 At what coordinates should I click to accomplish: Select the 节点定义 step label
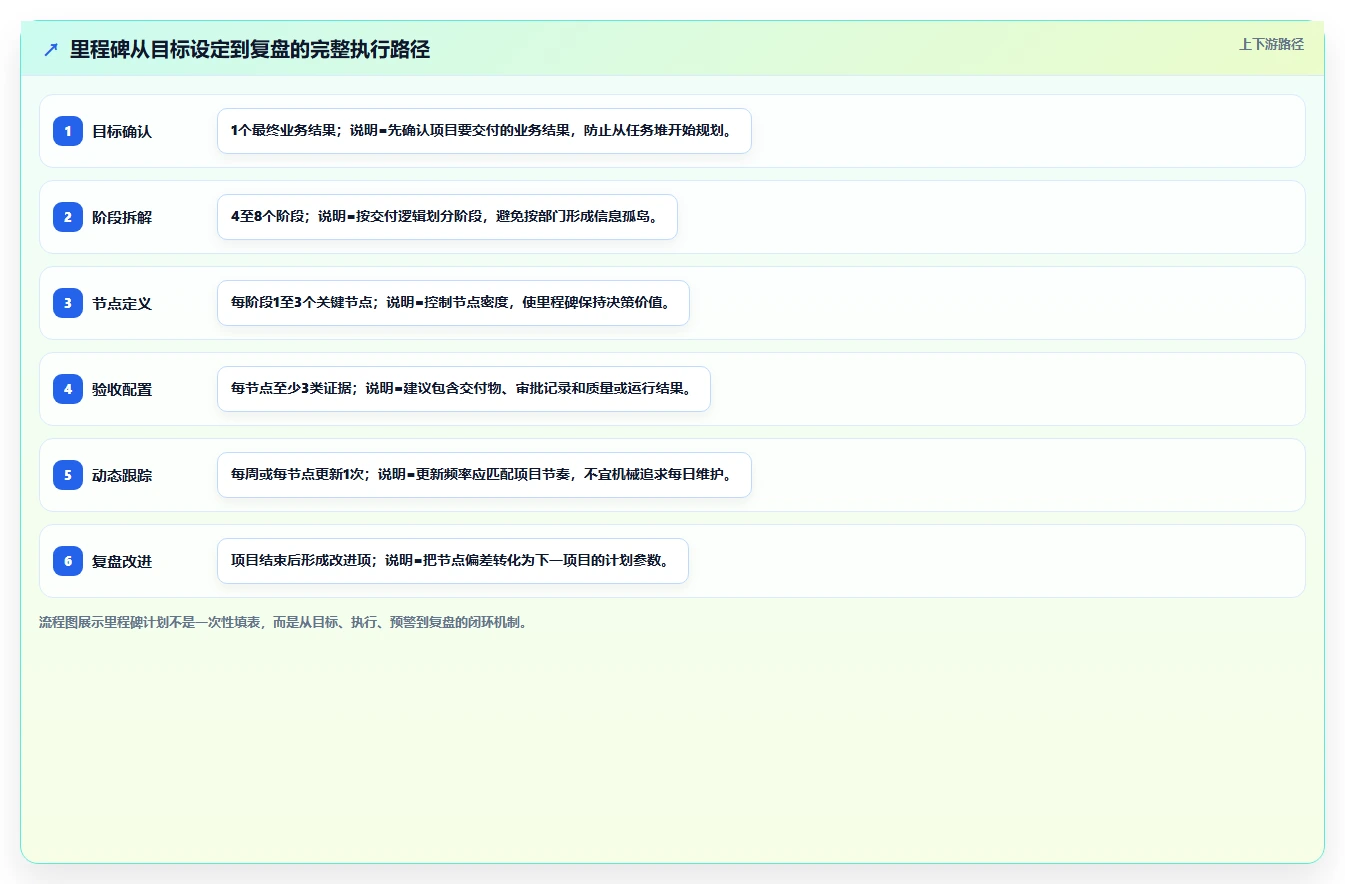[x=122, y=303]
